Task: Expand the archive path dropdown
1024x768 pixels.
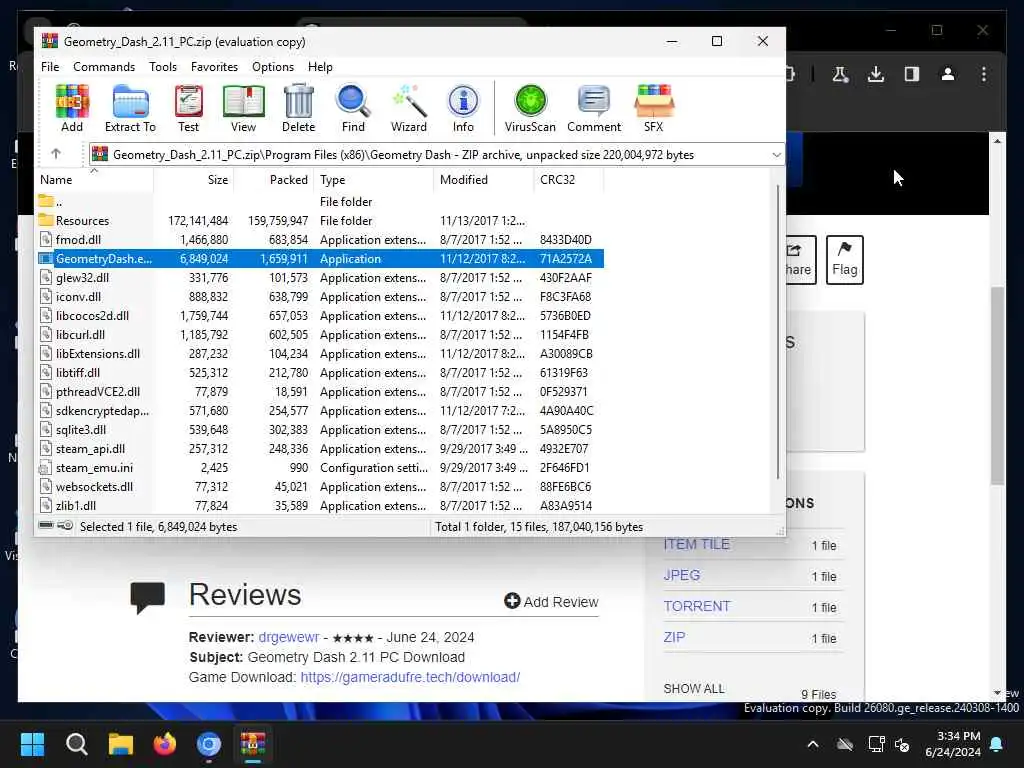Action: [776, 155]
